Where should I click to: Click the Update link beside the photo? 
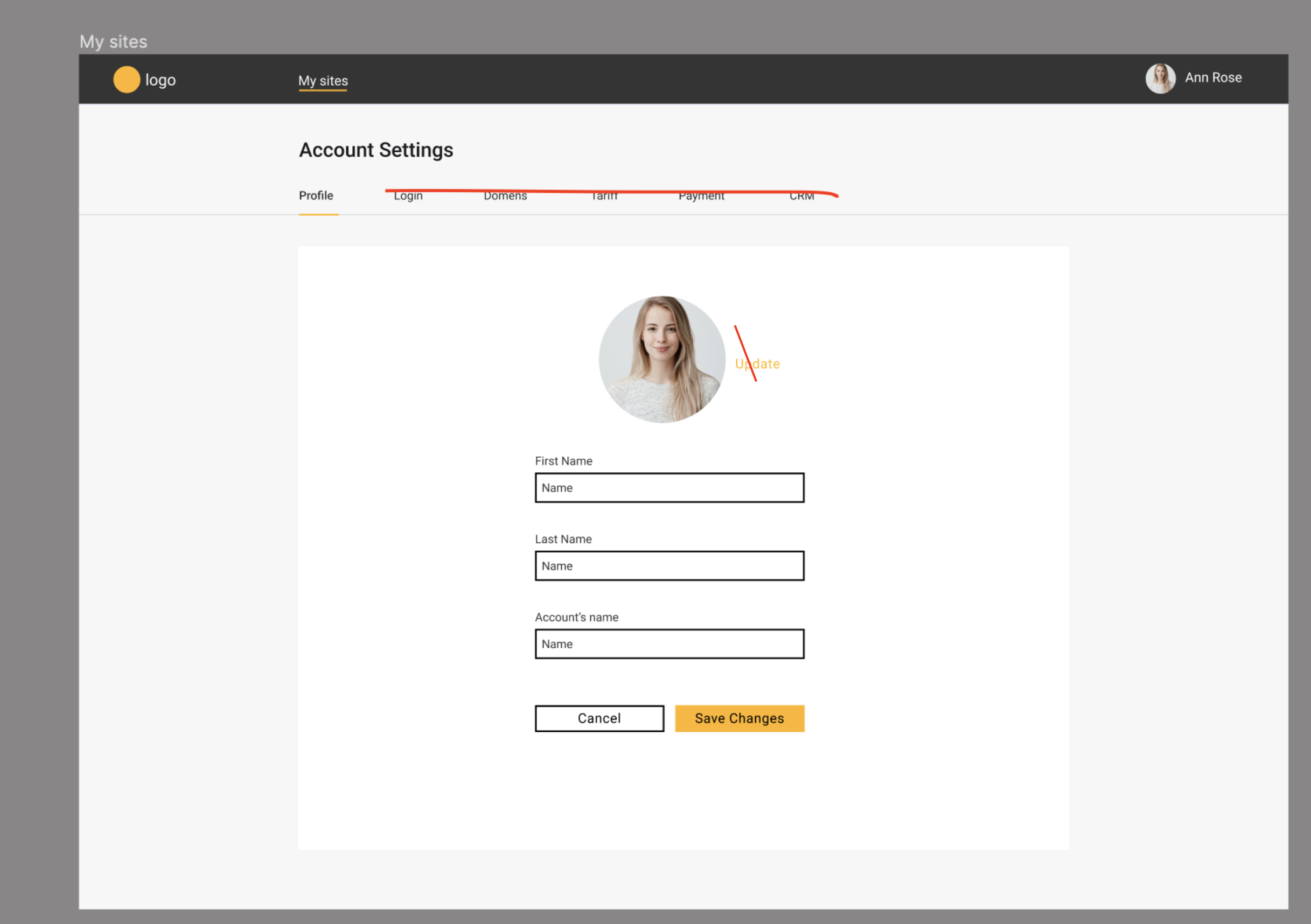757,363
